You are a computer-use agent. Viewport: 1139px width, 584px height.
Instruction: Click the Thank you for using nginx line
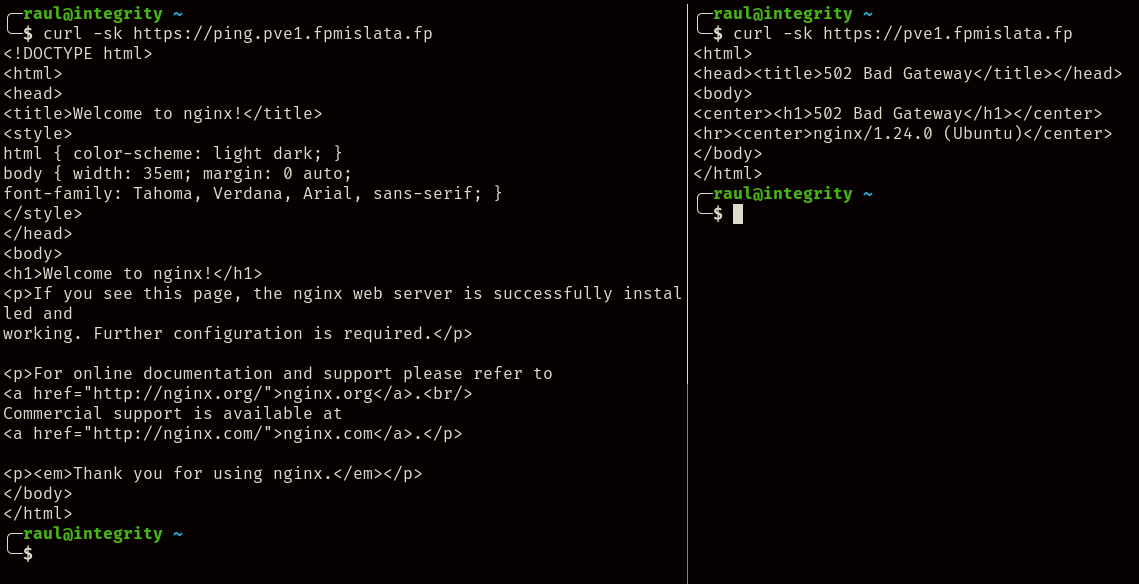212,474
